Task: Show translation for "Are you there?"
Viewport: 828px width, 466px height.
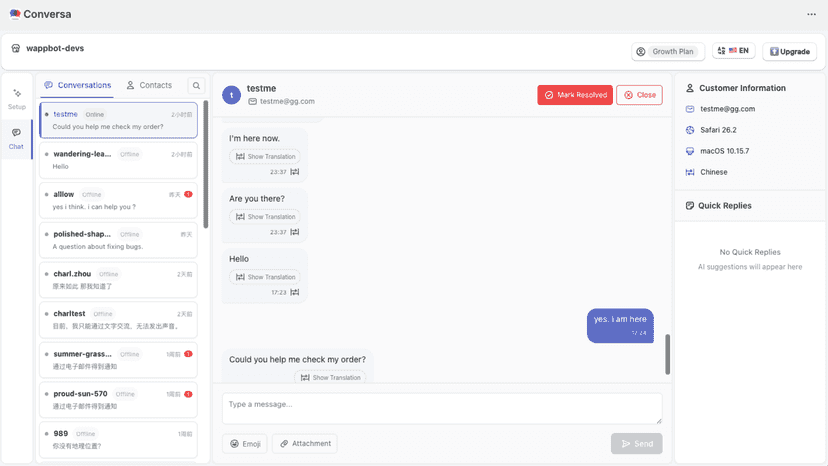Action: point(265,217)
